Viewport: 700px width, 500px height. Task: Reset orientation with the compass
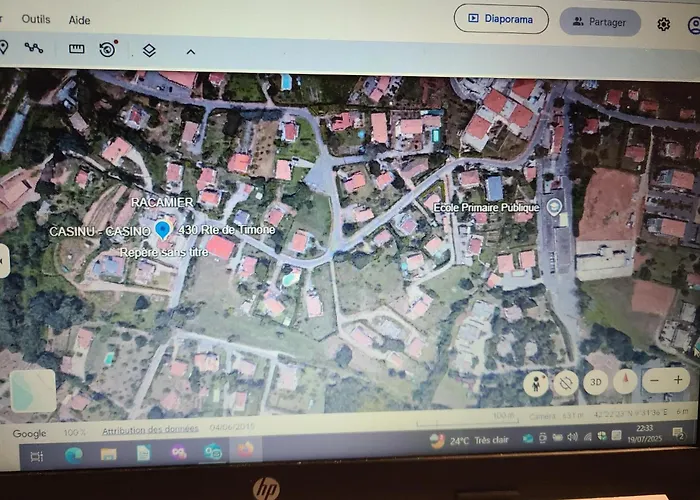pyautogui.click(x=624, y=381)
